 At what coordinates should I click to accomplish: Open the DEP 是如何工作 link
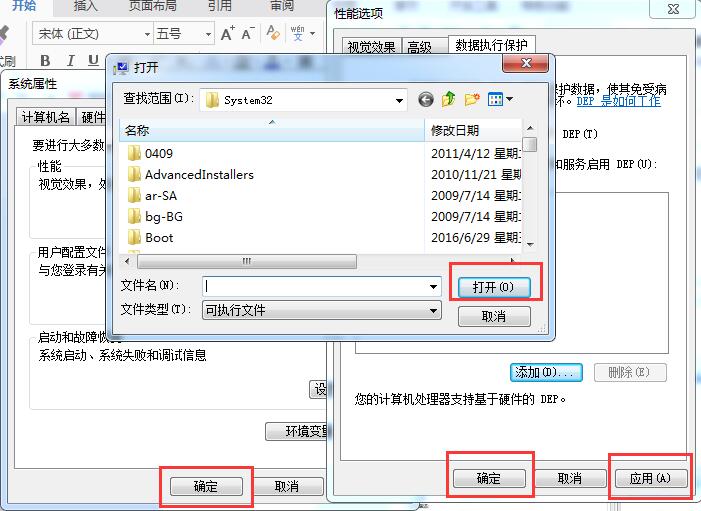click(618, 101)
